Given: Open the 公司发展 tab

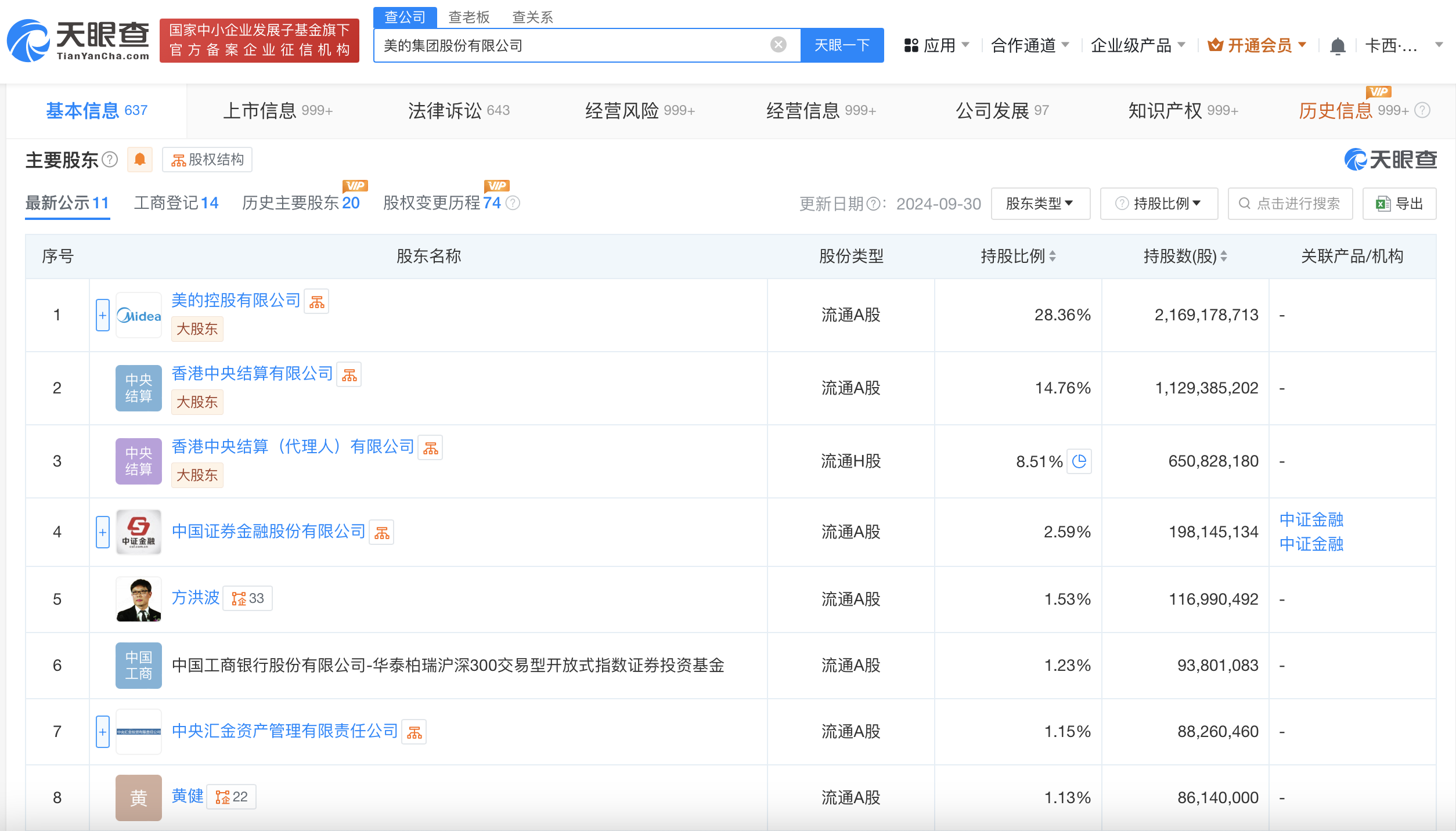Looking at the screenshot, I should 1002,110.
